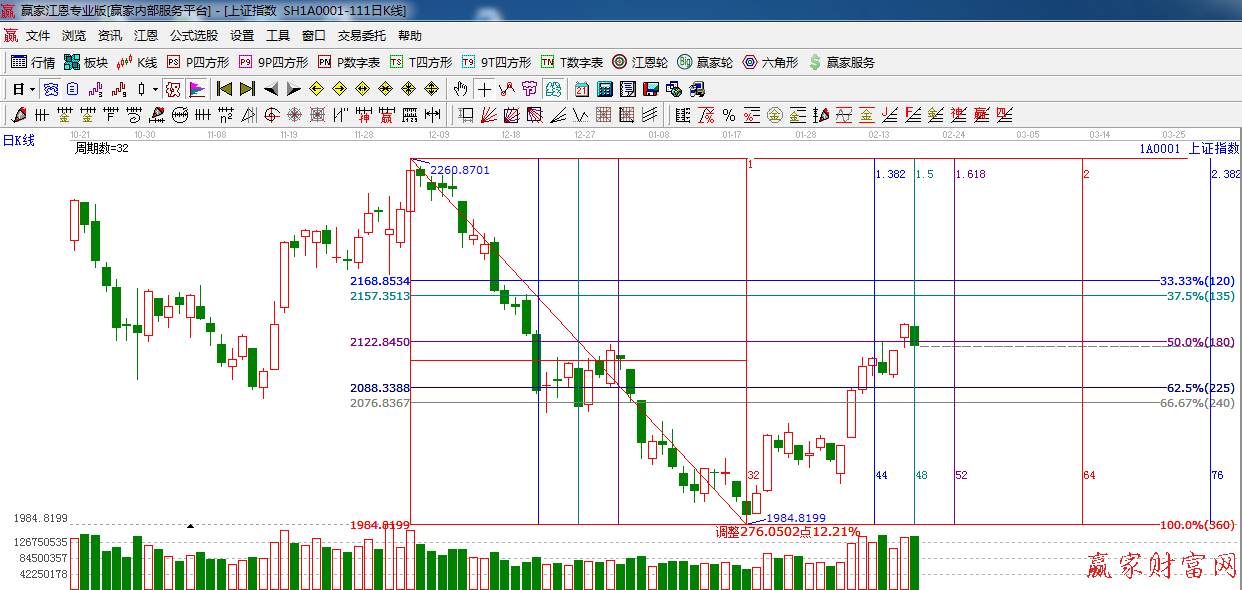Image resolution: width=1242 pixels, height=590 pixels.
Task: Open the 公式选股 menu
Action: [193, 36]
